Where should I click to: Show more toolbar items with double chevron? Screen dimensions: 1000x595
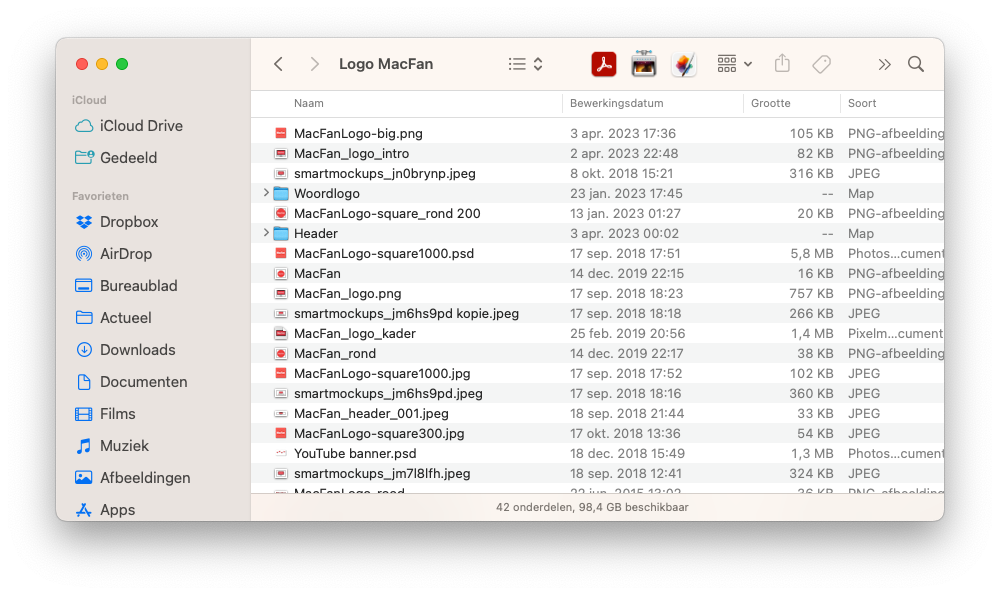coord(884,64)
